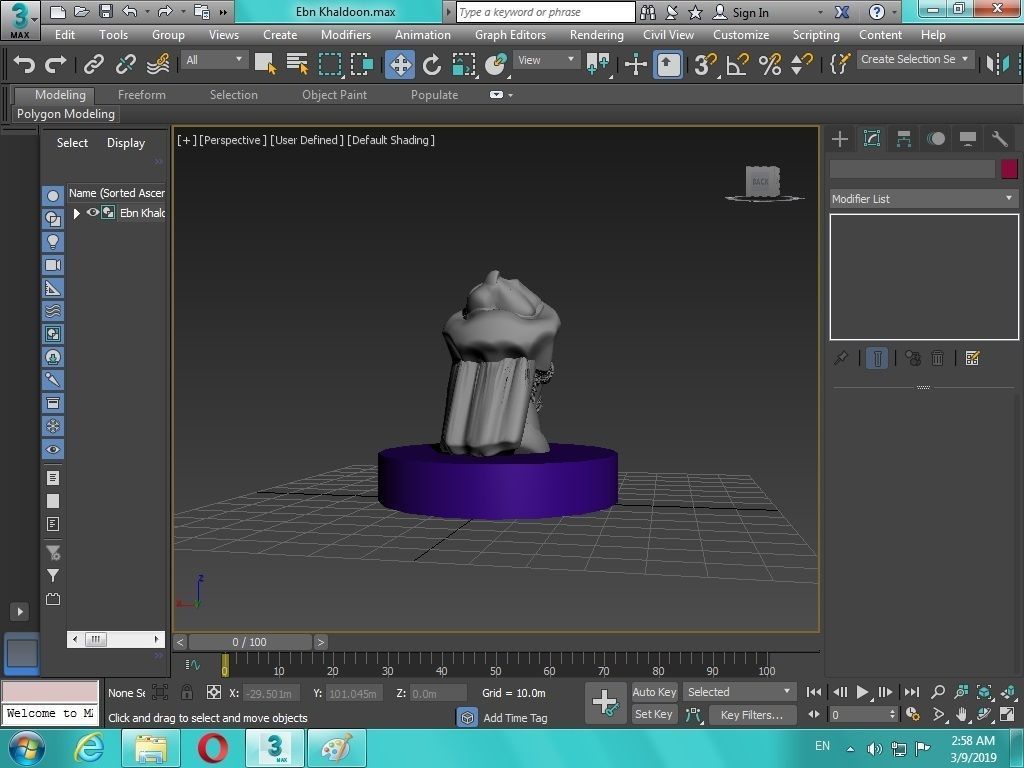Click the Auto Key button
This screenshot has width=1024, height=768.
tap(654, 692)
